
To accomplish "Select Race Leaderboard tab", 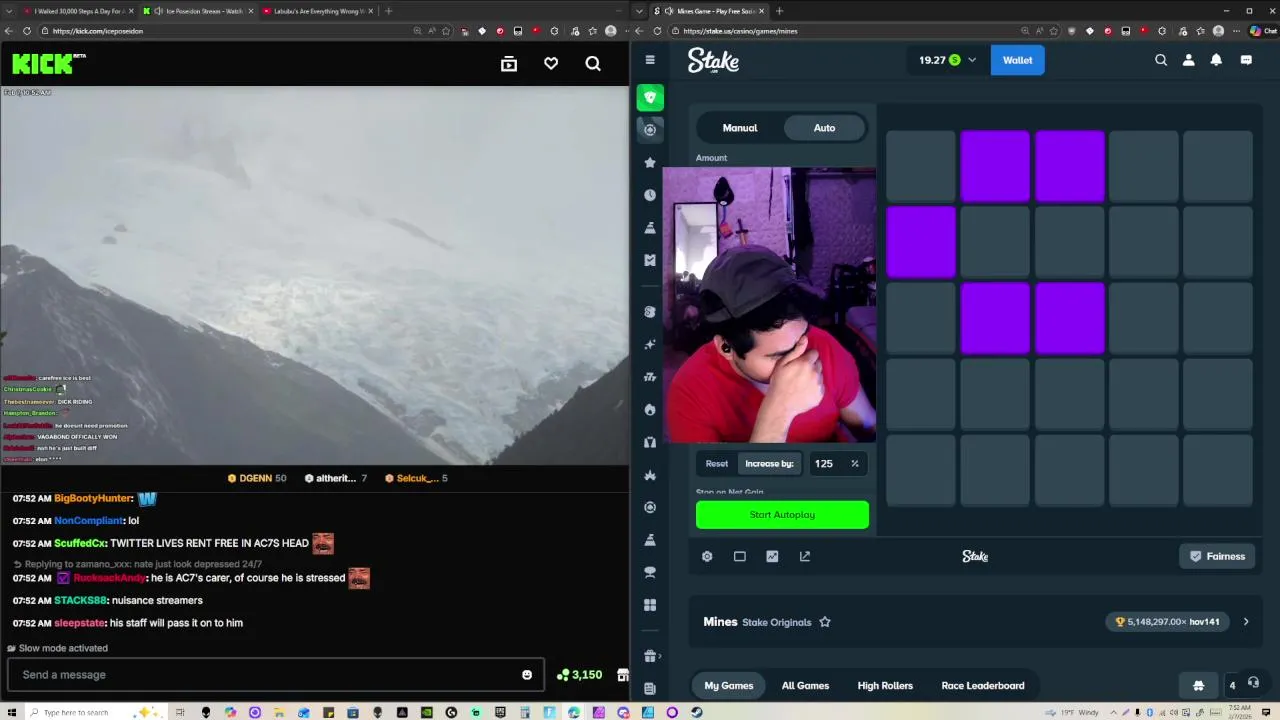I will coord(983,685).
